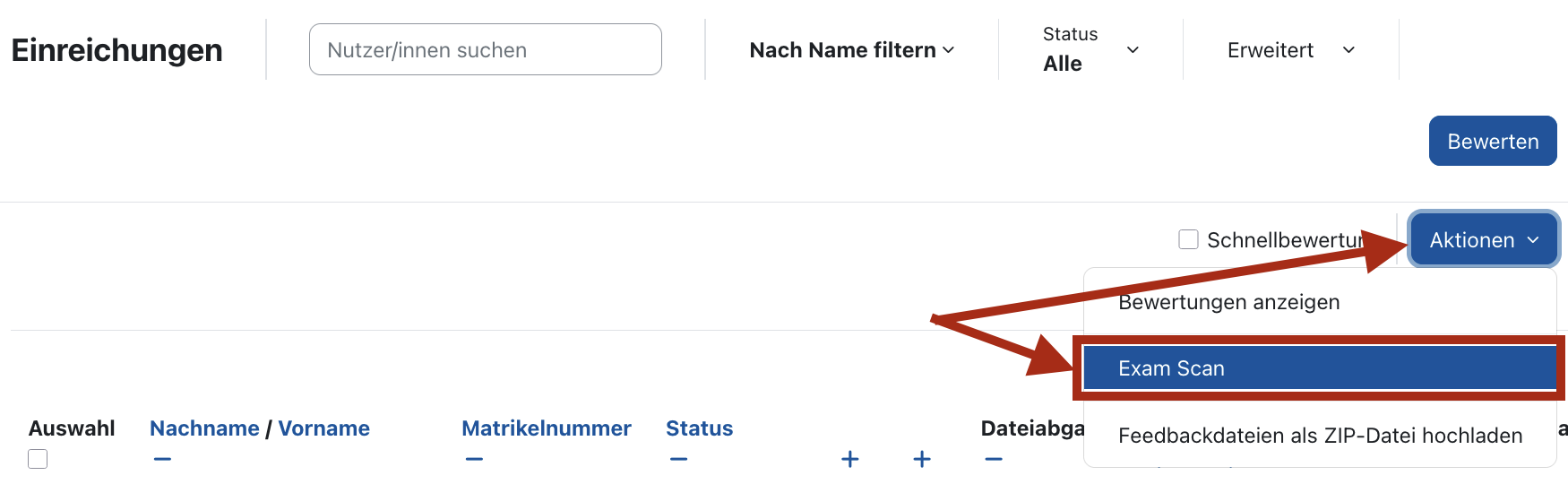
Task: Enable the Schnellbewertung checkbox
Action: [1188, 239]
